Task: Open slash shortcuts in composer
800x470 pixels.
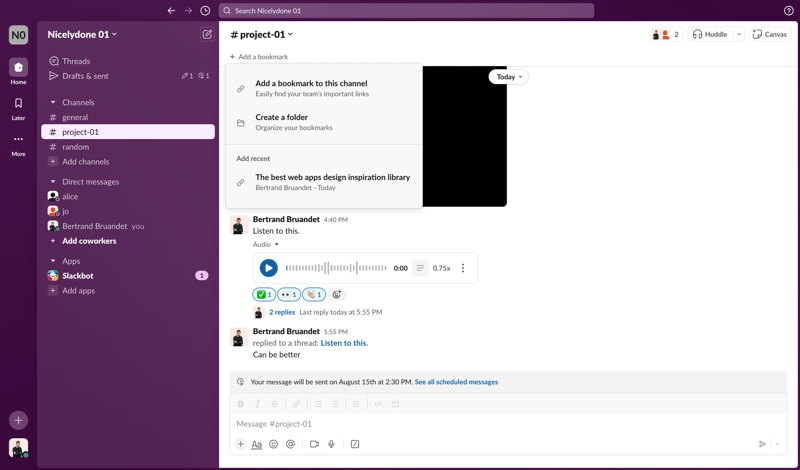Action: click(355, 444)
